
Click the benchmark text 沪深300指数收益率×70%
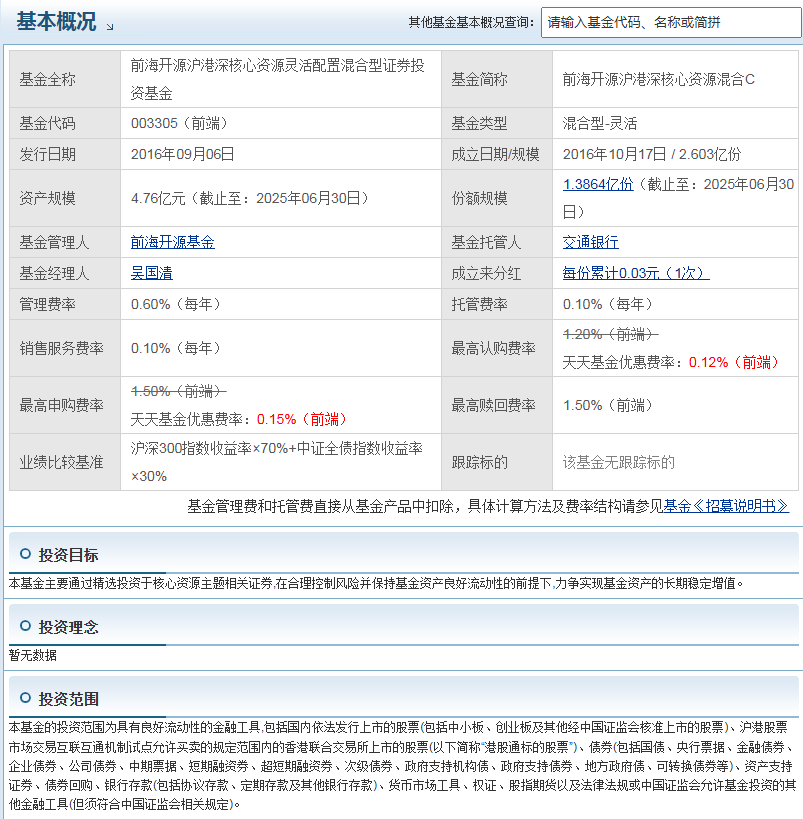pyautogui.click(x=210, y=448)
